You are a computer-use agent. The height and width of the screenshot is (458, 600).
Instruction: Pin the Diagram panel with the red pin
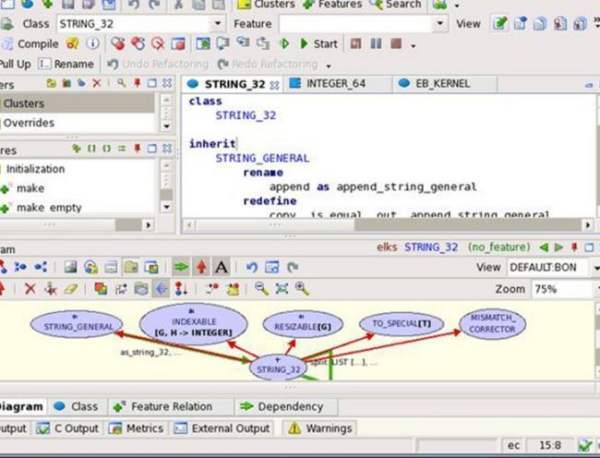pos(574,247)
